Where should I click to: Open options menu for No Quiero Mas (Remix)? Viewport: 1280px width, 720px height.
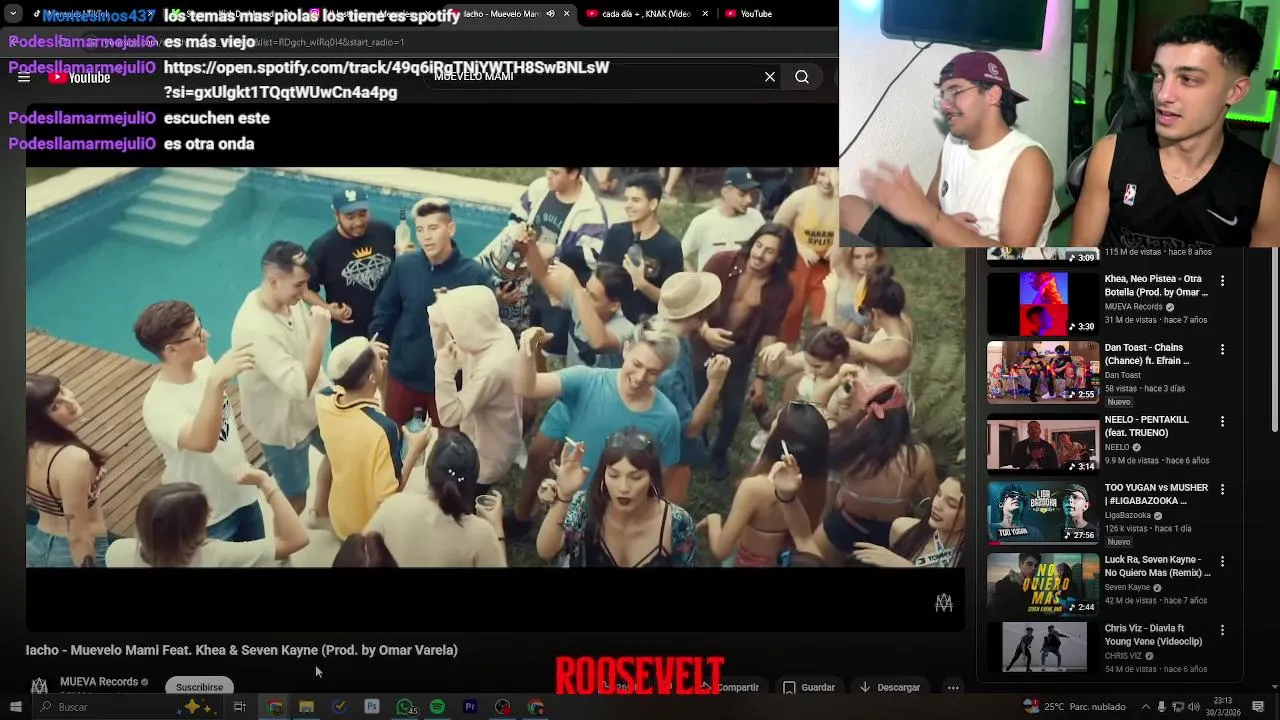point(1222,561)
